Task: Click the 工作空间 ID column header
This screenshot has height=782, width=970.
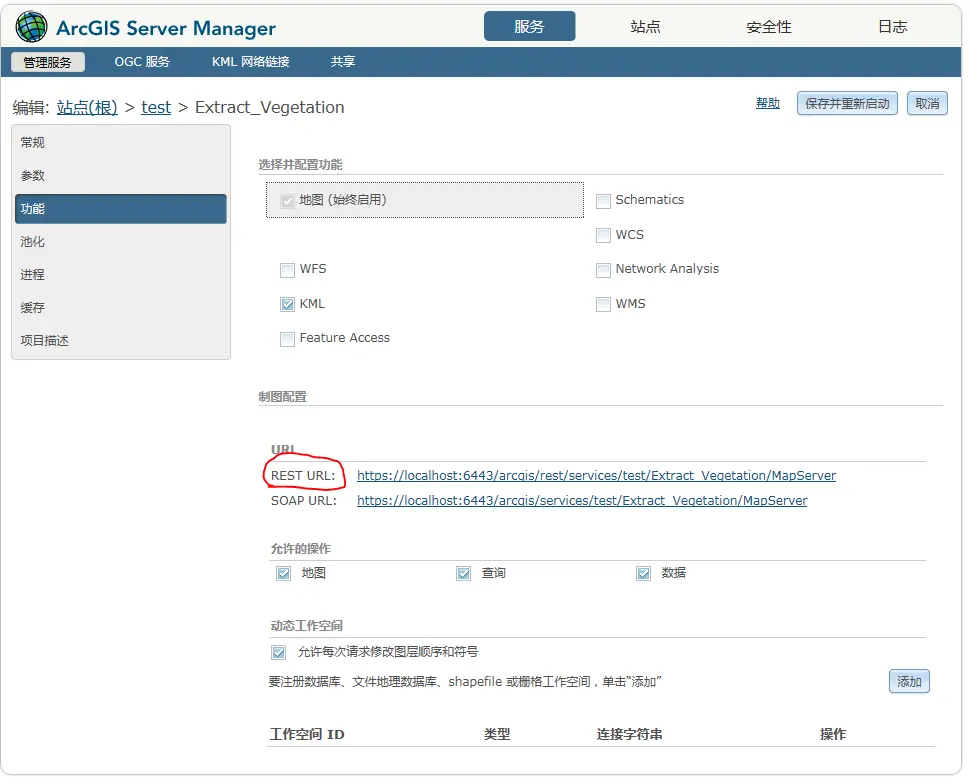Action: (x=307, y=735)
